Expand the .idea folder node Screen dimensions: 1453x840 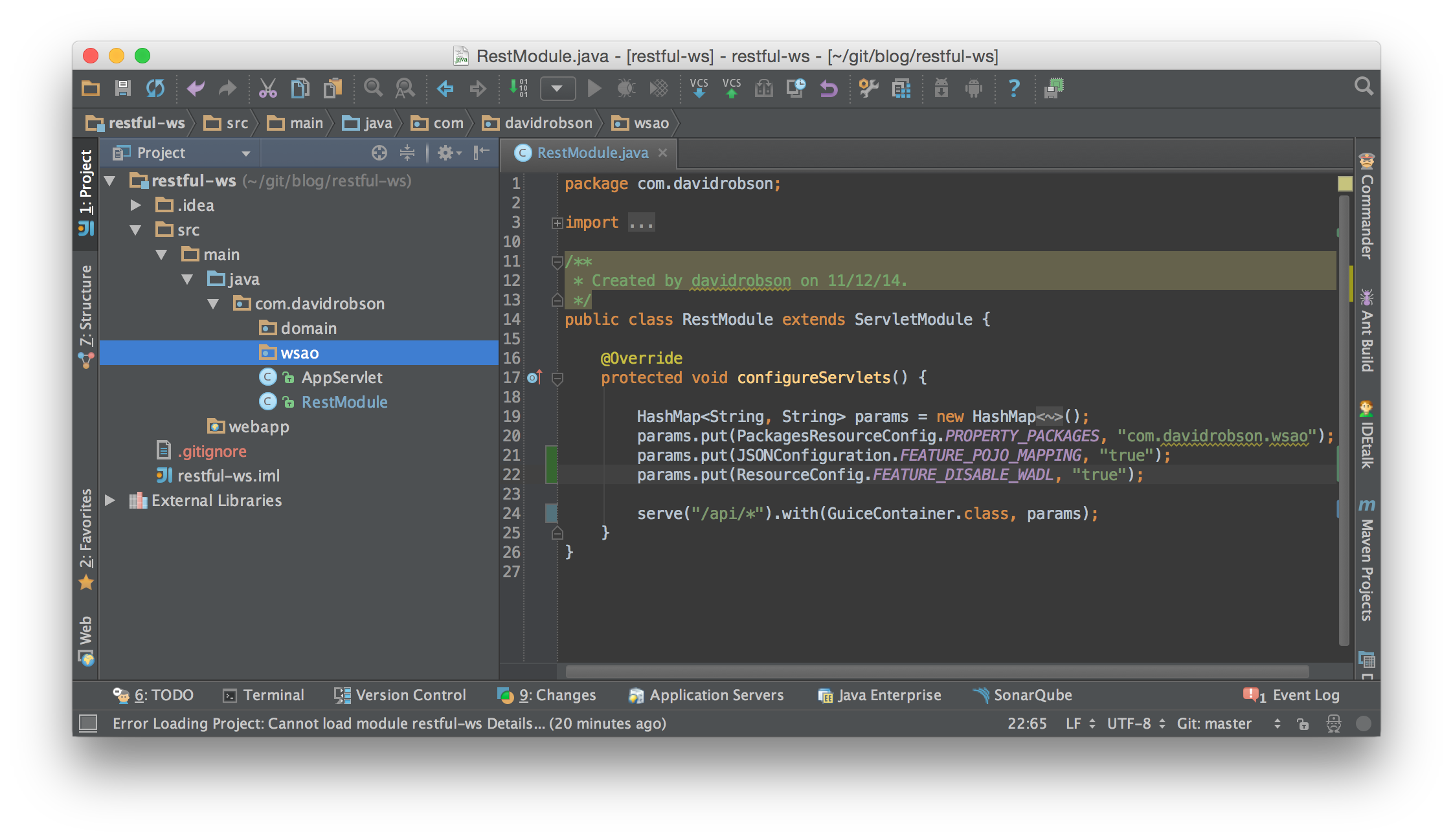(x=135, y=205)
